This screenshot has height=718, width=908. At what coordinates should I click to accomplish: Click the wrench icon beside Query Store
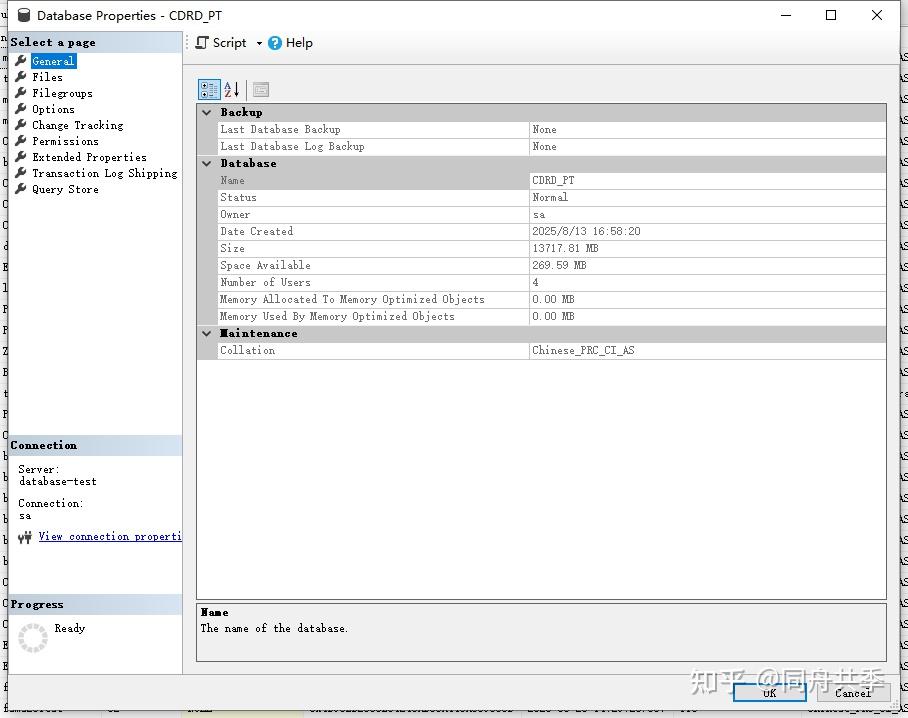21,189
